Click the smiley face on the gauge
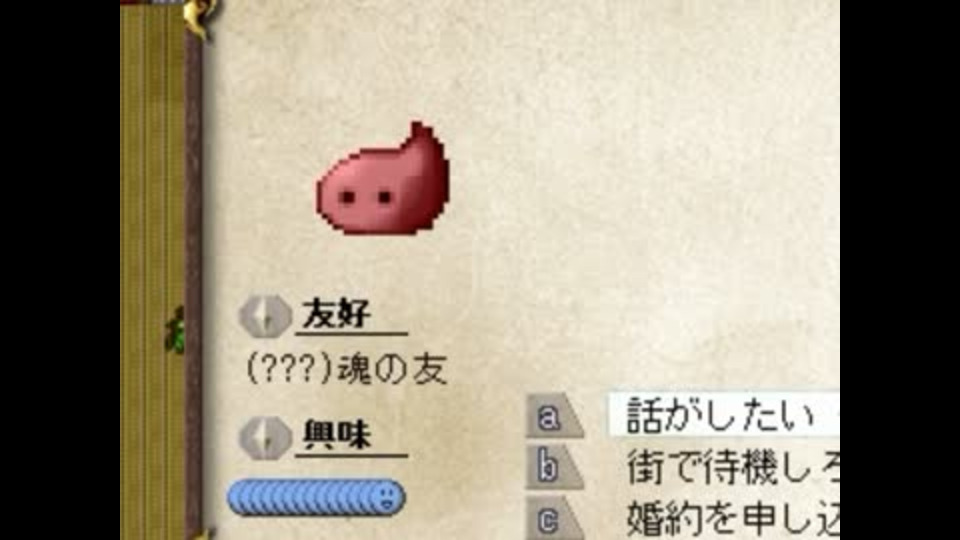The image size is (960, 540). 386,497
